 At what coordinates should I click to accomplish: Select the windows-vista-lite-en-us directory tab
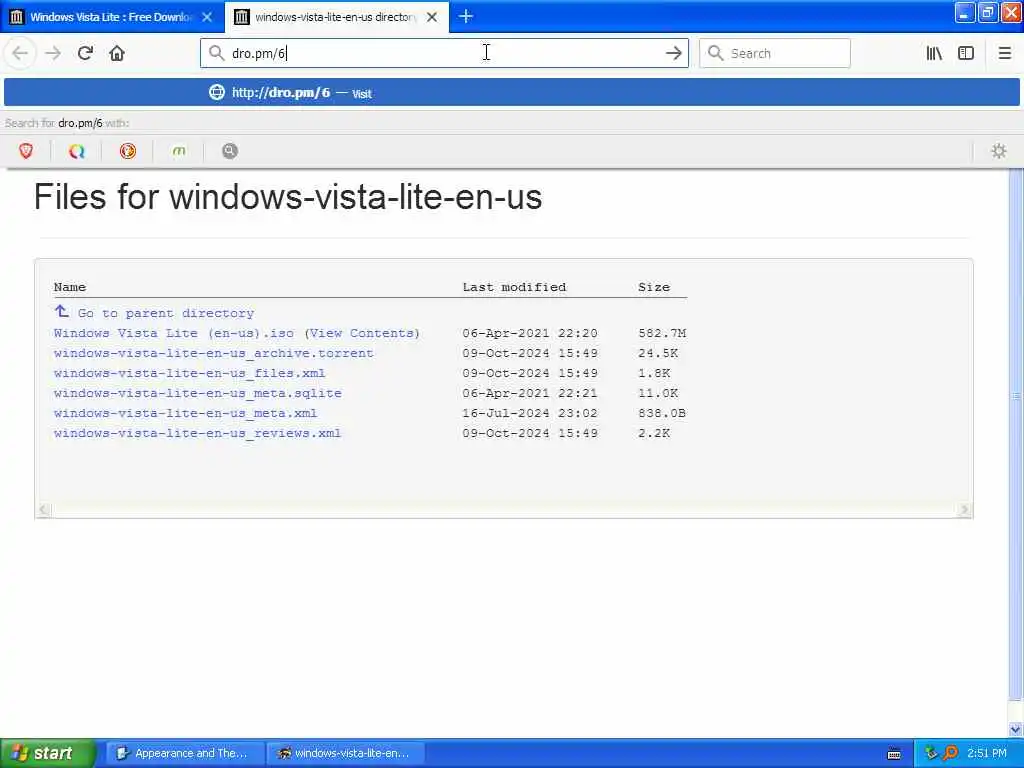(x=336, y=17)
